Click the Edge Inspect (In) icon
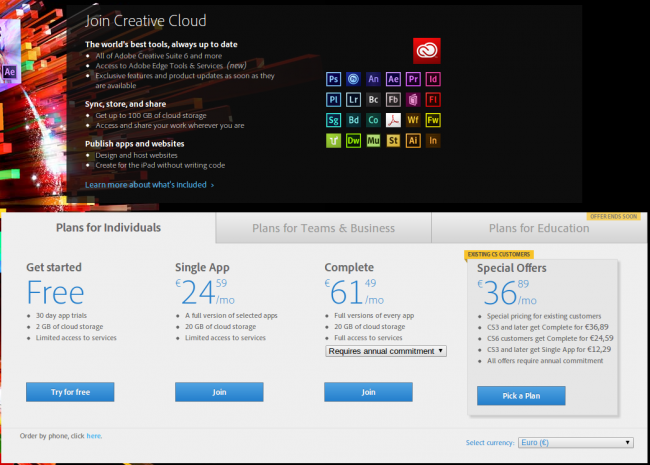The image size is (650, 465). (x=433, y=141)
